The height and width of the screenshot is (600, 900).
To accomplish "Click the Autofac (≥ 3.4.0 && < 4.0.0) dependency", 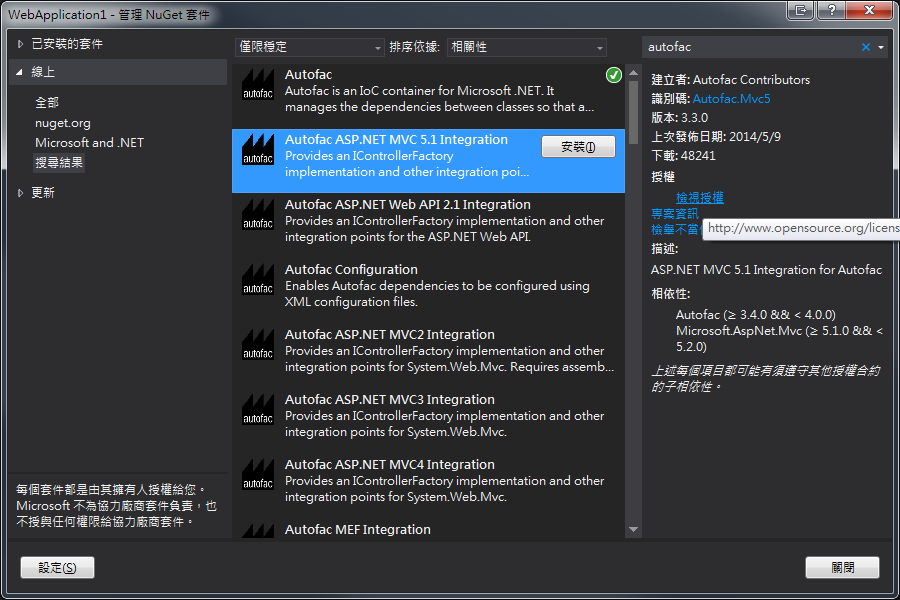I will (x=755, y=315).
